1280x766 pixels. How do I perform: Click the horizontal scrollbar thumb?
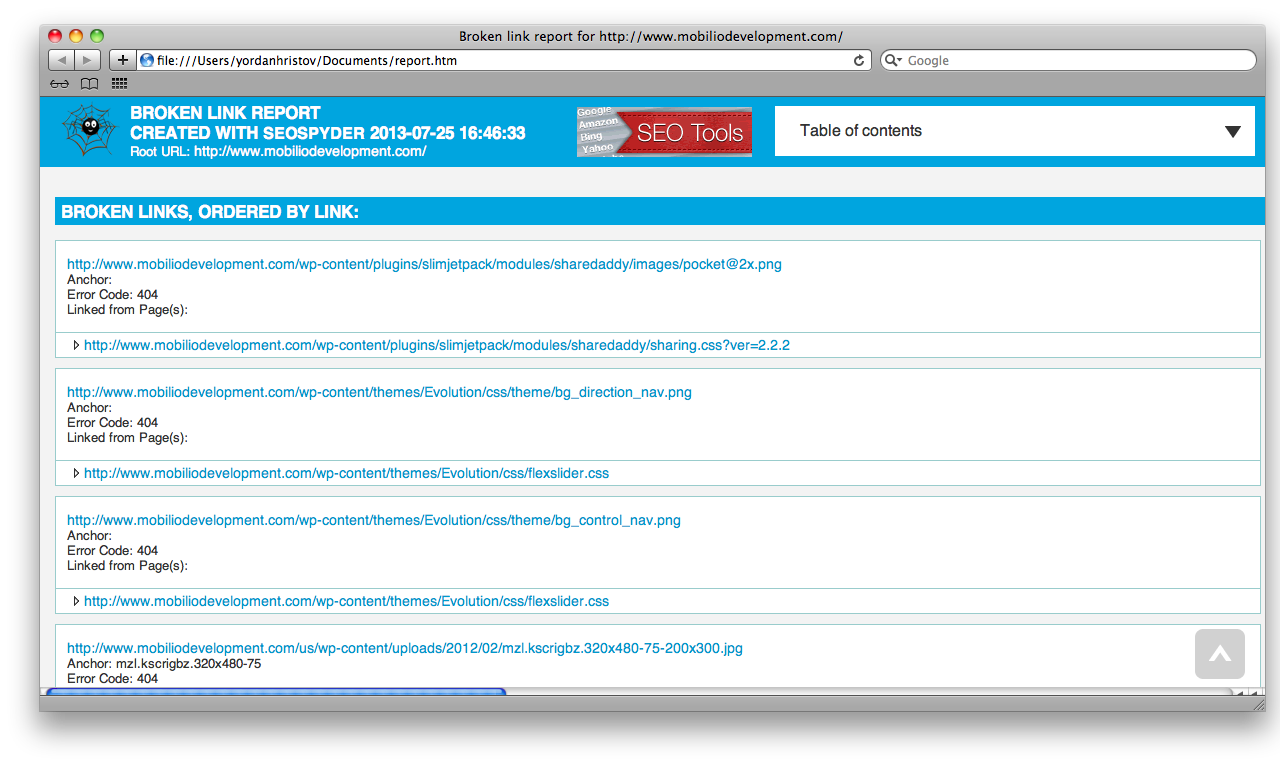tap(276, 692)
